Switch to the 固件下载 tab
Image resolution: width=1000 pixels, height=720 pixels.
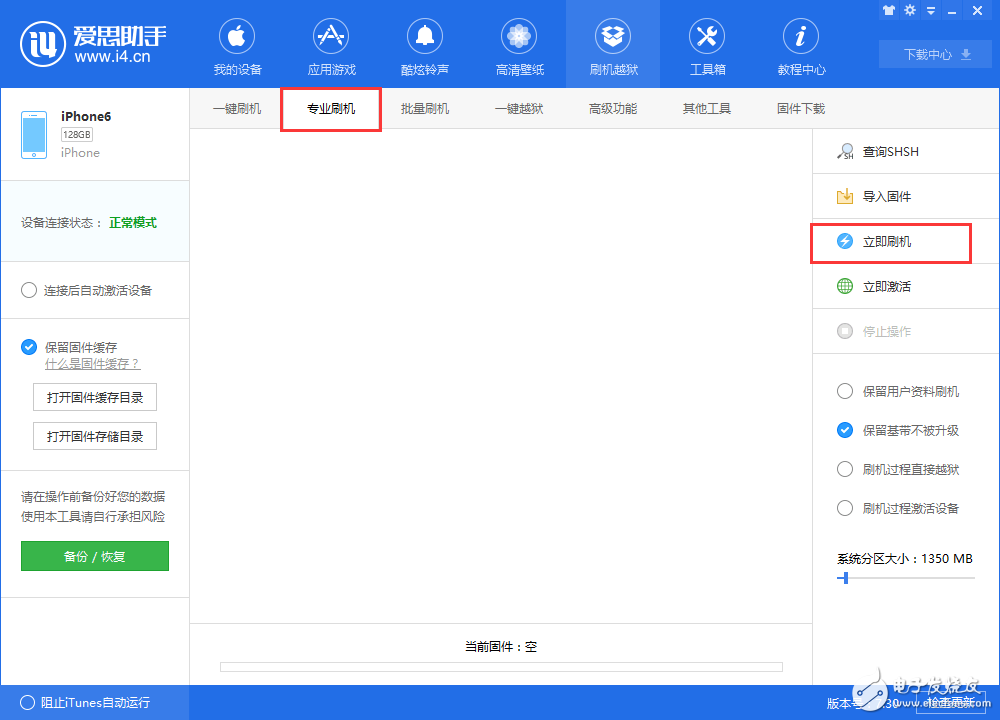point(800,108)
